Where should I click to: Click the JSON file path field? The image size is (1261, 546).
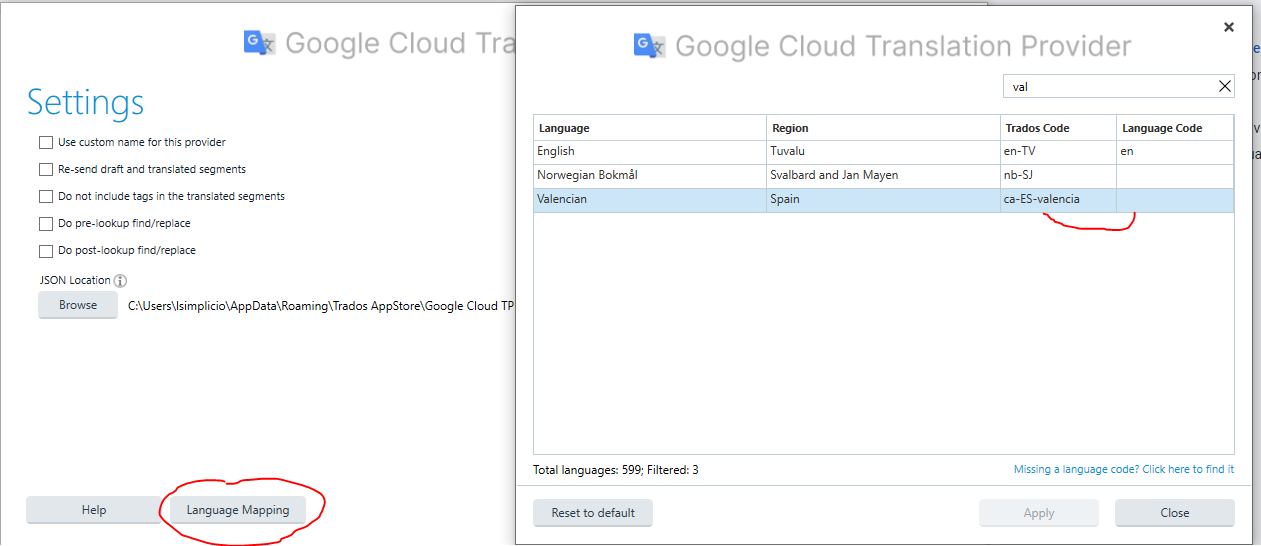[x=320, y=306]
